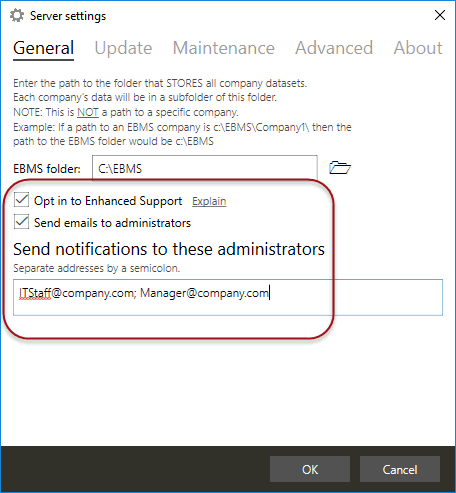Open the Update tab
This screenshot has height=493, width=456.
click(123, 48)
